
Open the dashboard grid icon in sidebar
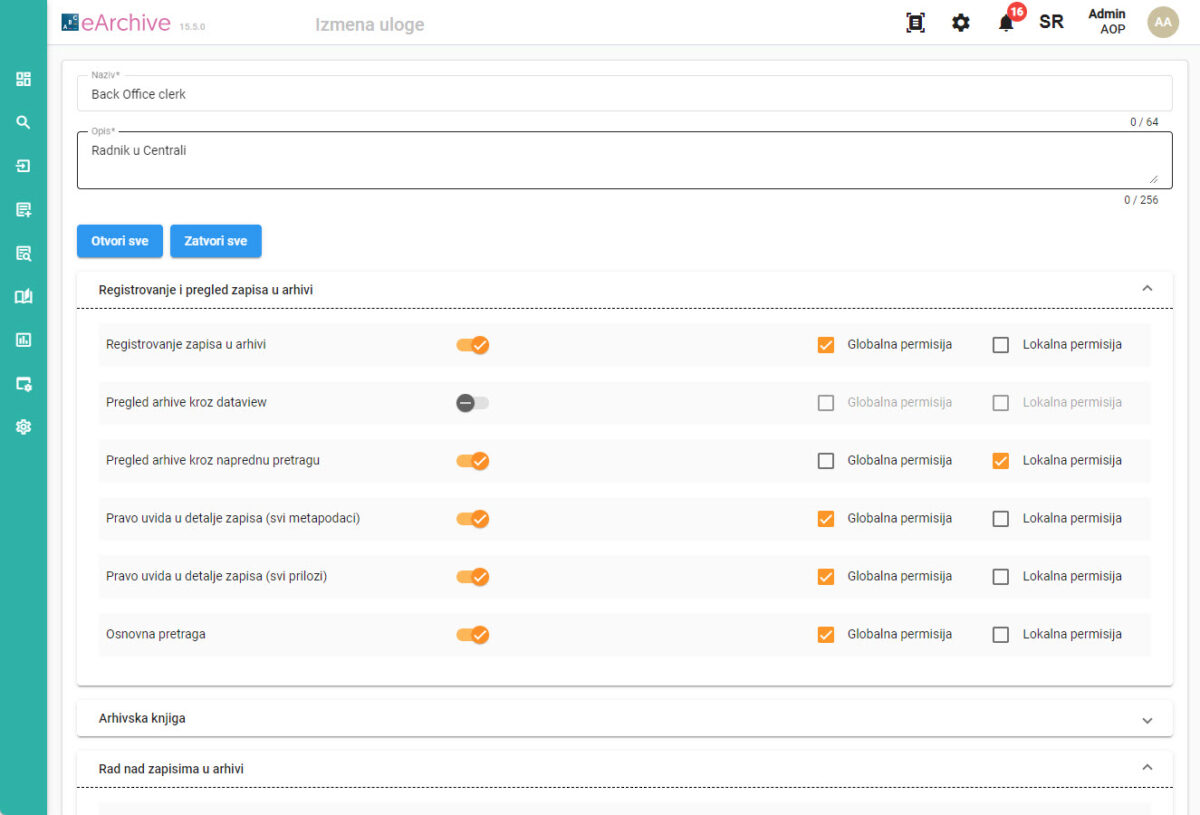23,79
